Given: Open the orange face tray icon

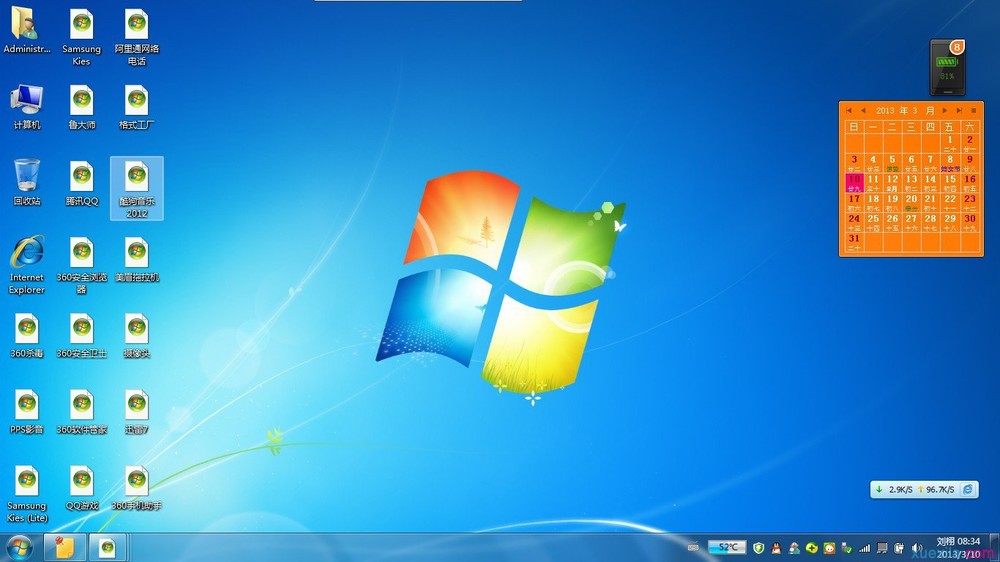Looking at the screenshot, I should (829, 548).
